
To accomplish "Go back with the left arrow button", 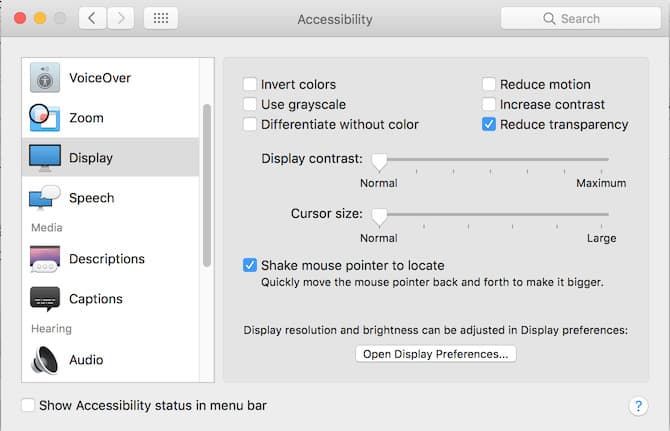I will 92,18.
